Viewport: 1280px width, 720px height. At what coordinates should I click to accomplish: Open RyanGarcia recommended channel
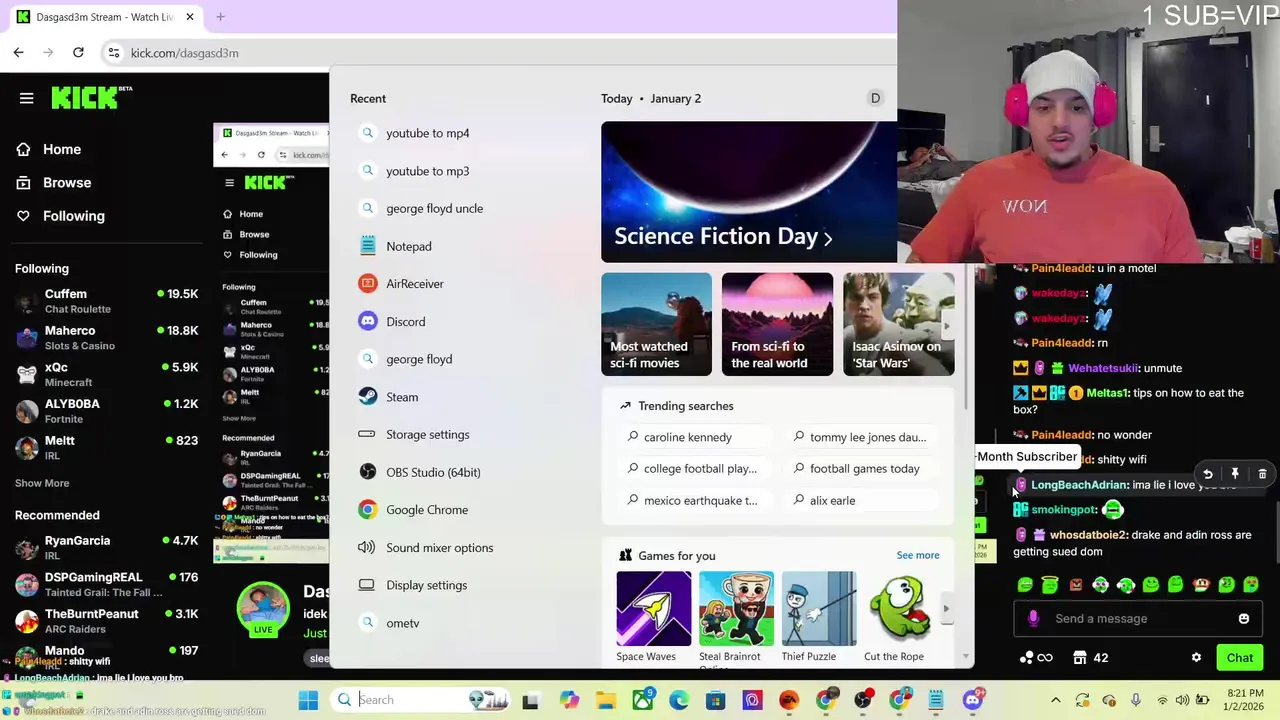point(106,547)
